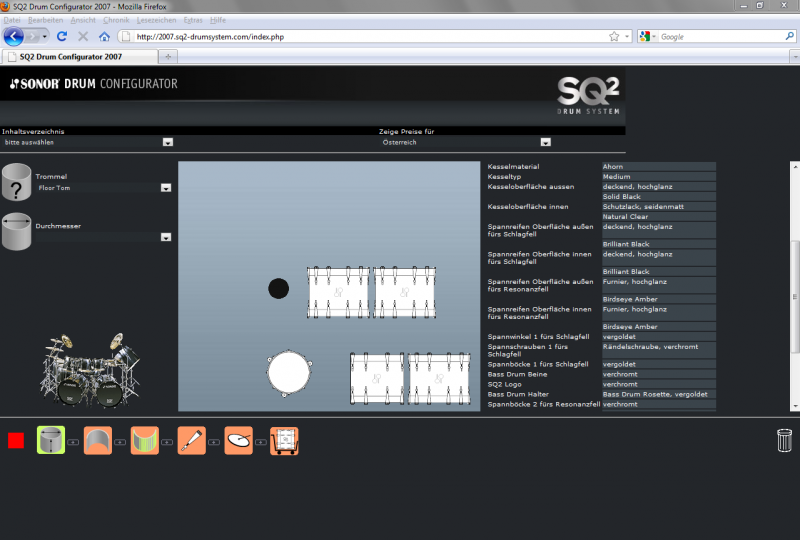Viewport: 800px width, 540px height.
Task: Reload the page with the refresh icon
Action: [x=62, y=36]
